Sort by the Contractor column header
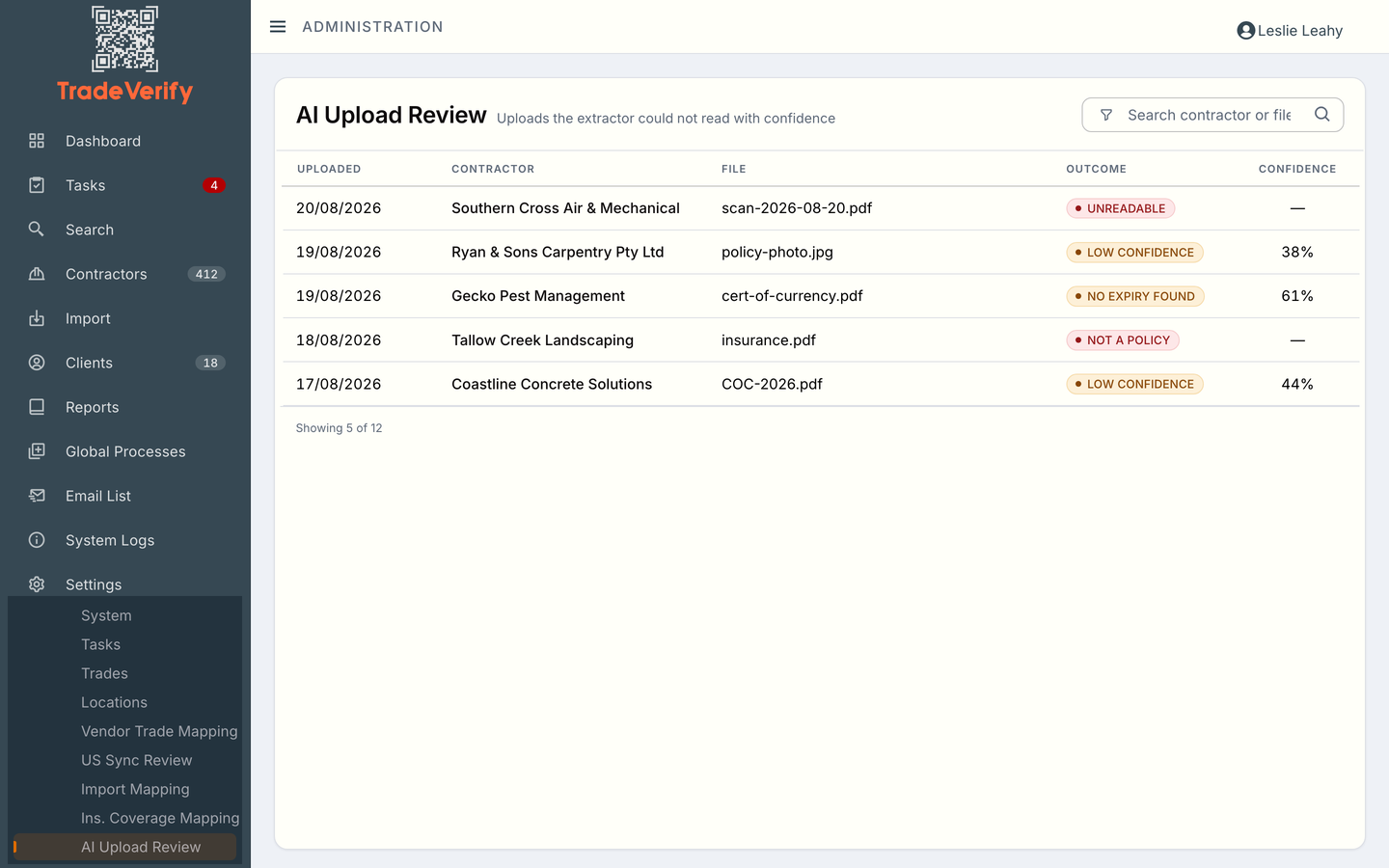This screenshot has width=1389, height=868. (493, 169)
